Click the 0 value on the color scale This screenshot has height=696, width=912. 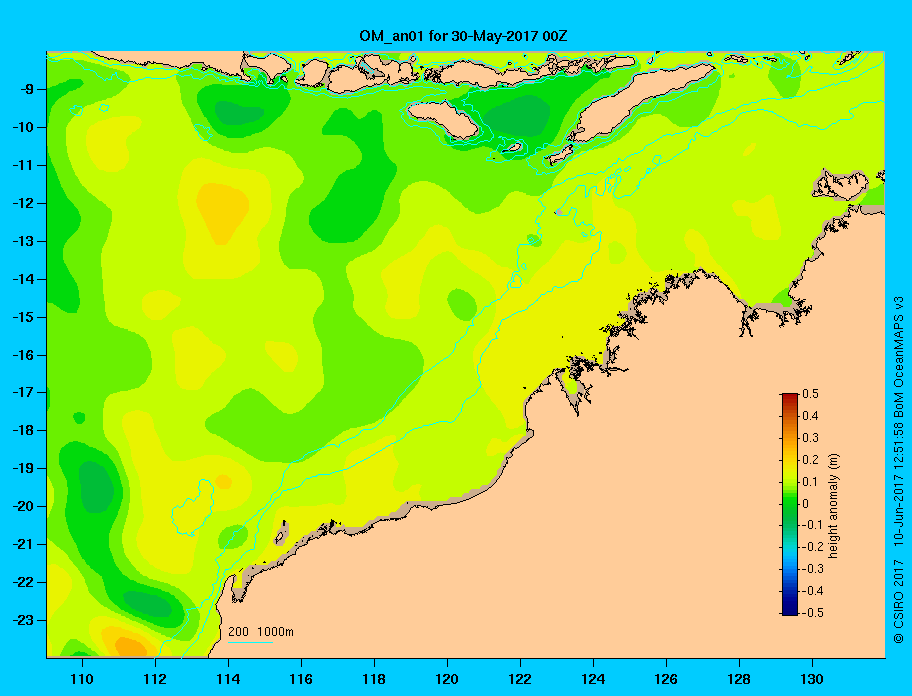pyautogui.click(x=806, y=504)
